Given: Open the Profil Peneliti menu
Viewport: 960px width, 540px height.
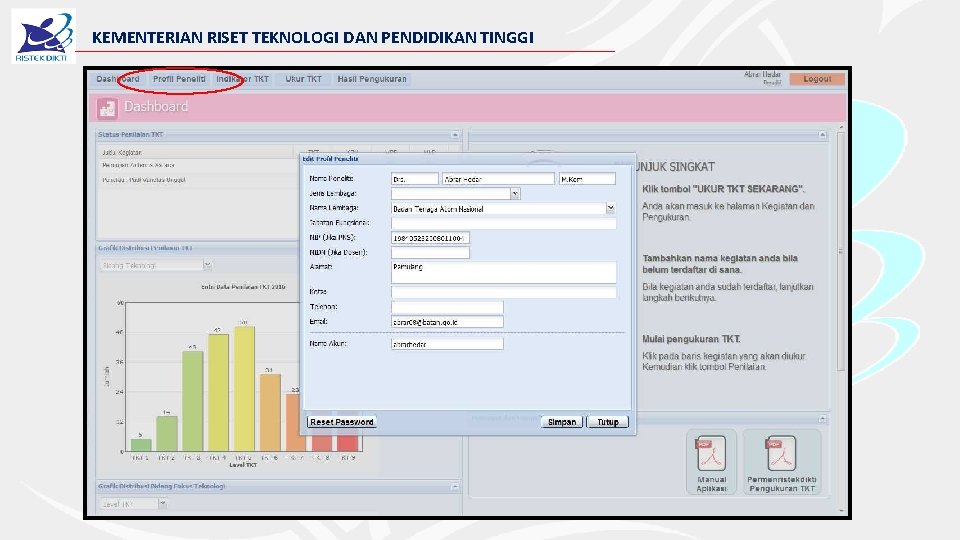Looking at the screenshot, I should point(179,79).
